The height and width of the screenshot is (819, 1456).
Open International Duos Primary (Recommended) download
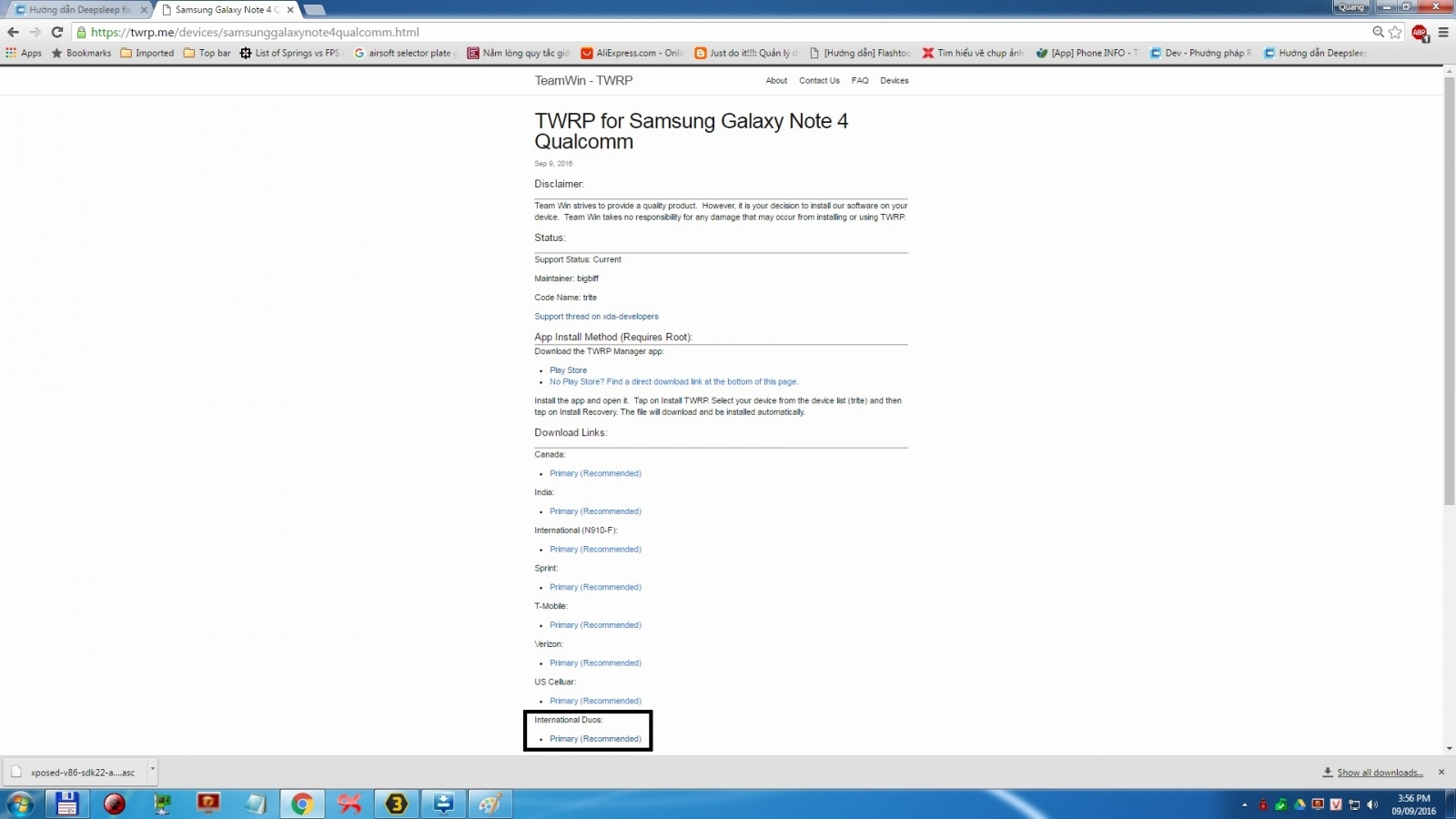point(595,739)
